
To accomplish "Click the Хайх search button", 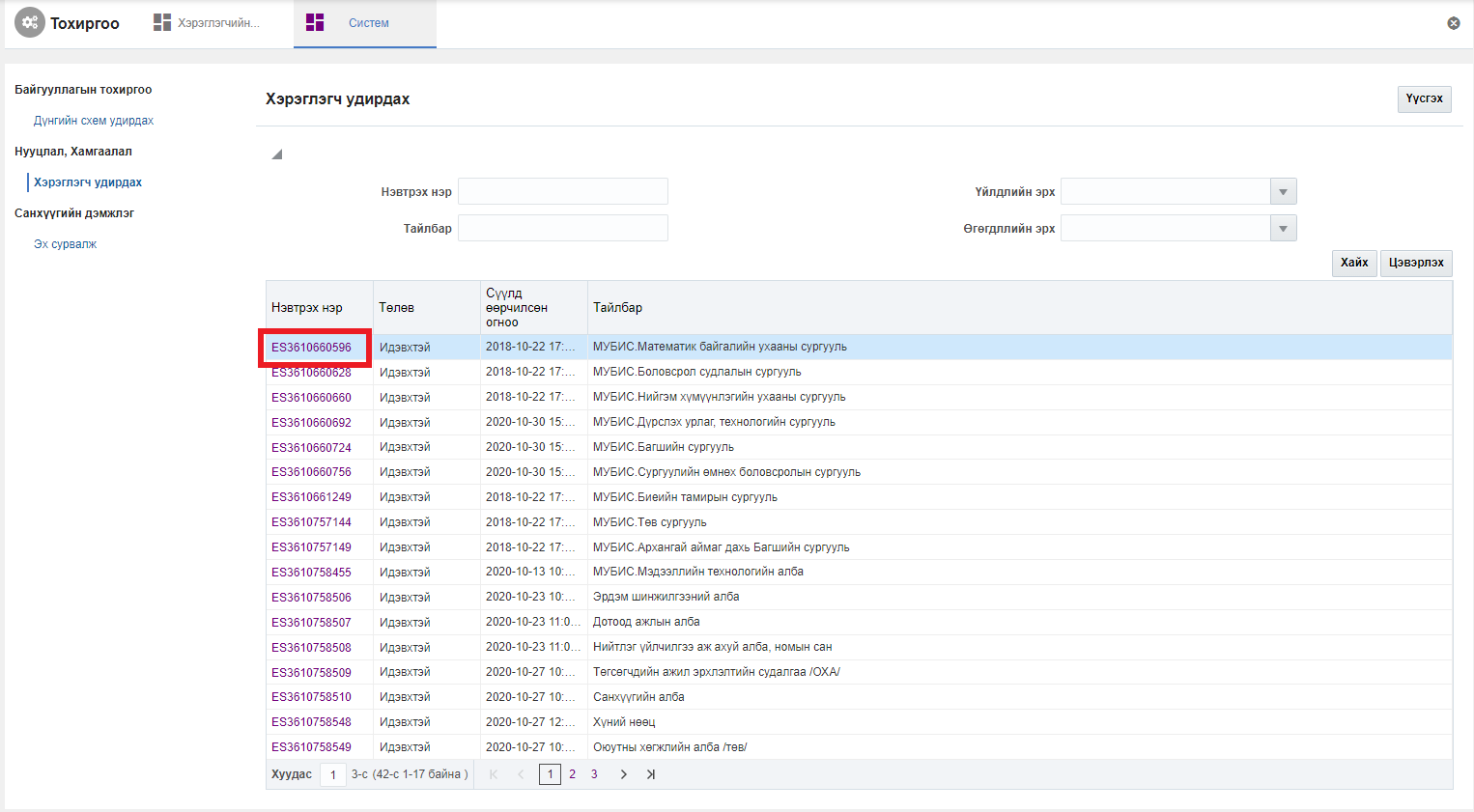I will [x=1354, y=263].
